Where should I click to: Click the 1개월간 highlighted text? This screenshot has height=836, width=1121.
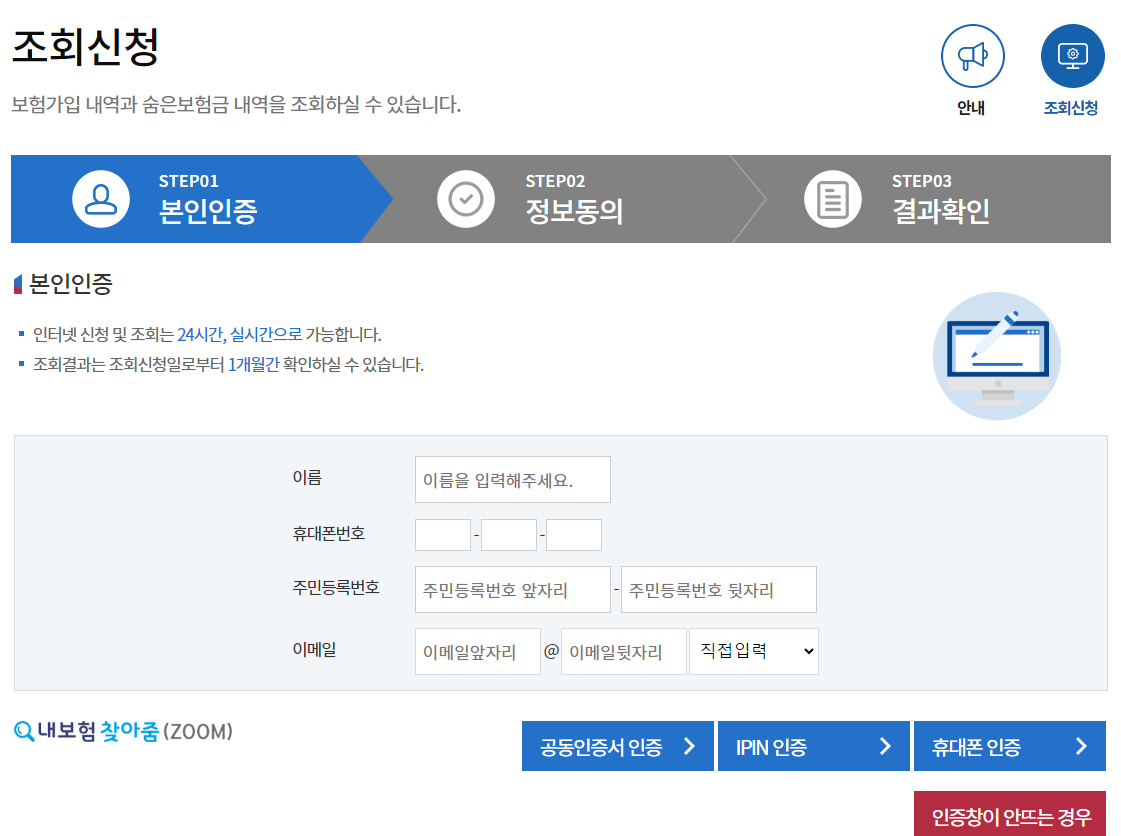point(253,365)
